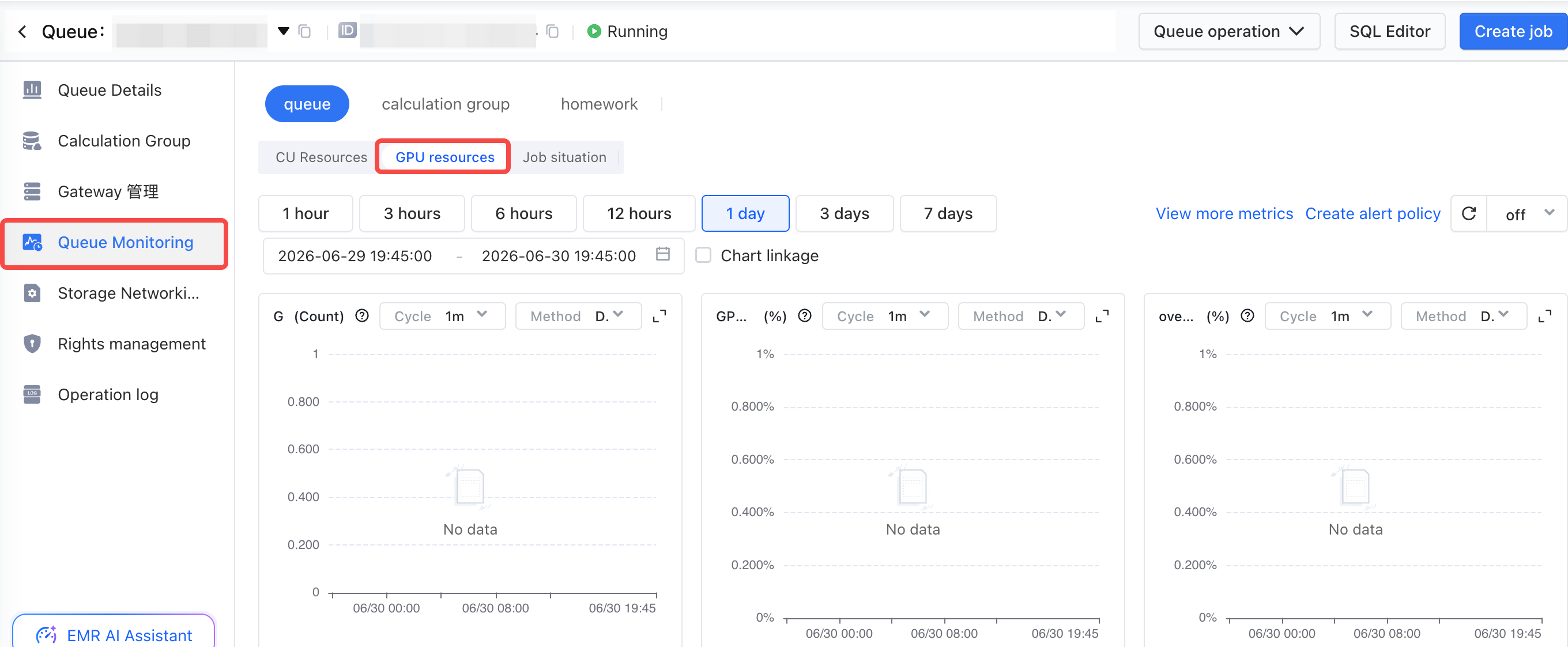The width and height of the screenshot is (1568, 647).
Task: Open Method dropdown in G (Count) chart
Action: (x=578, y=316)
